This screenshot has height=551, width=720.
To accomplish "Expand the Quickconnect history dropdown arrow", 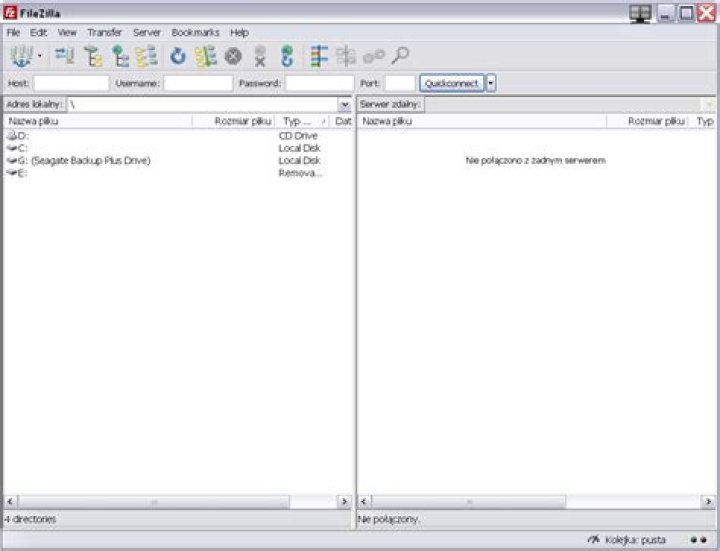I will pos(491,84).
